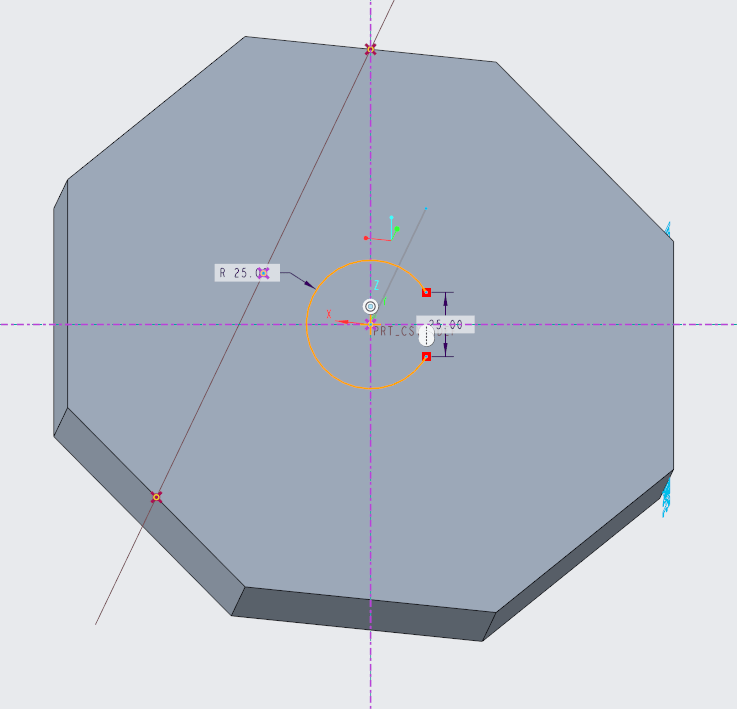
Task: Select the lower red arc endpoint handle
Action: [426, 356]
